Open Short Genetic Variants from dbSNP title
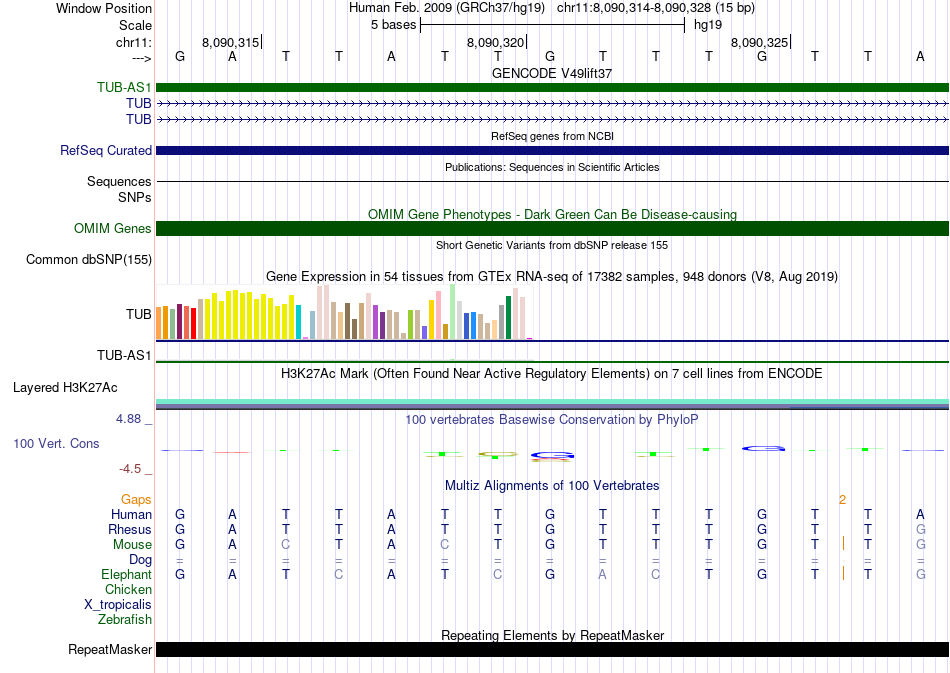 pyautogui.click(x=552, y=245)
